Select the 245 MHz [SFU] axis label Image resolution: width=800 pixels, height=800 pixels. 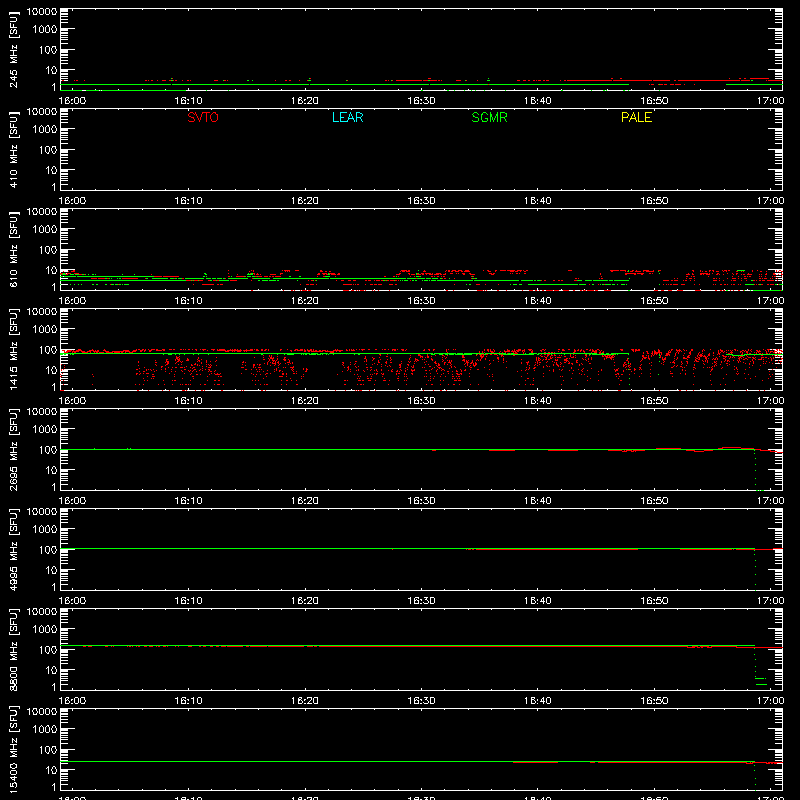[x=13, y=49]
